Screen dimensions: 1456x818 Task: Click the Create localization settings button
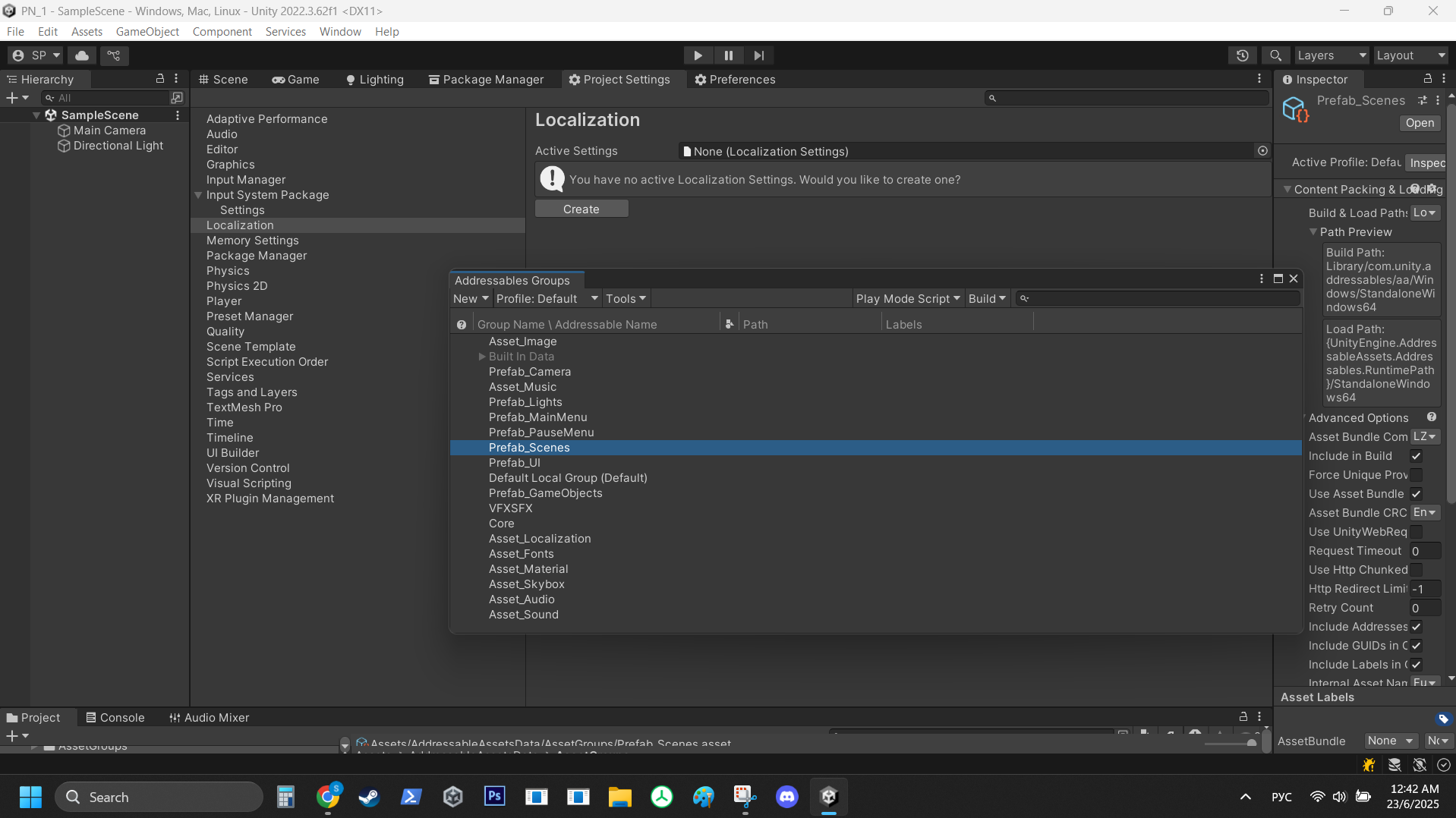click(x=581, y=209)
